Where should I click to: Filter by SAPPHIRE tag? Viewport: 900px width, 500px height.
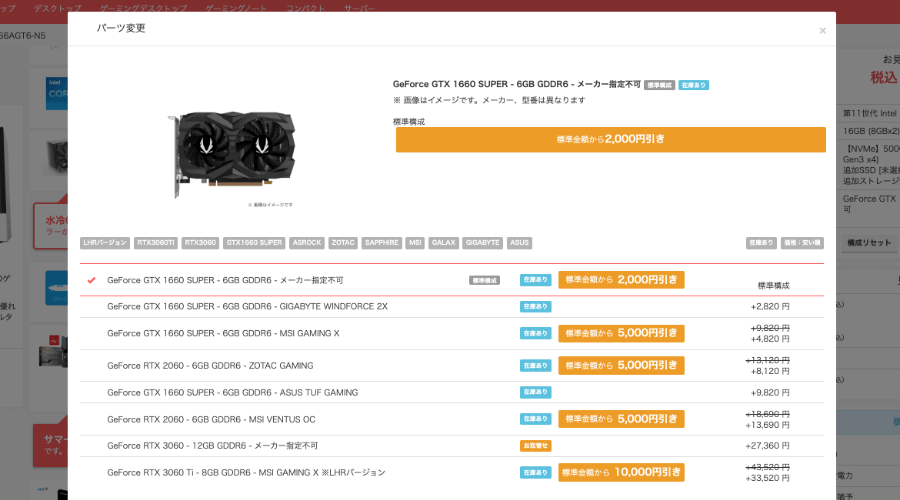point(382,243)
